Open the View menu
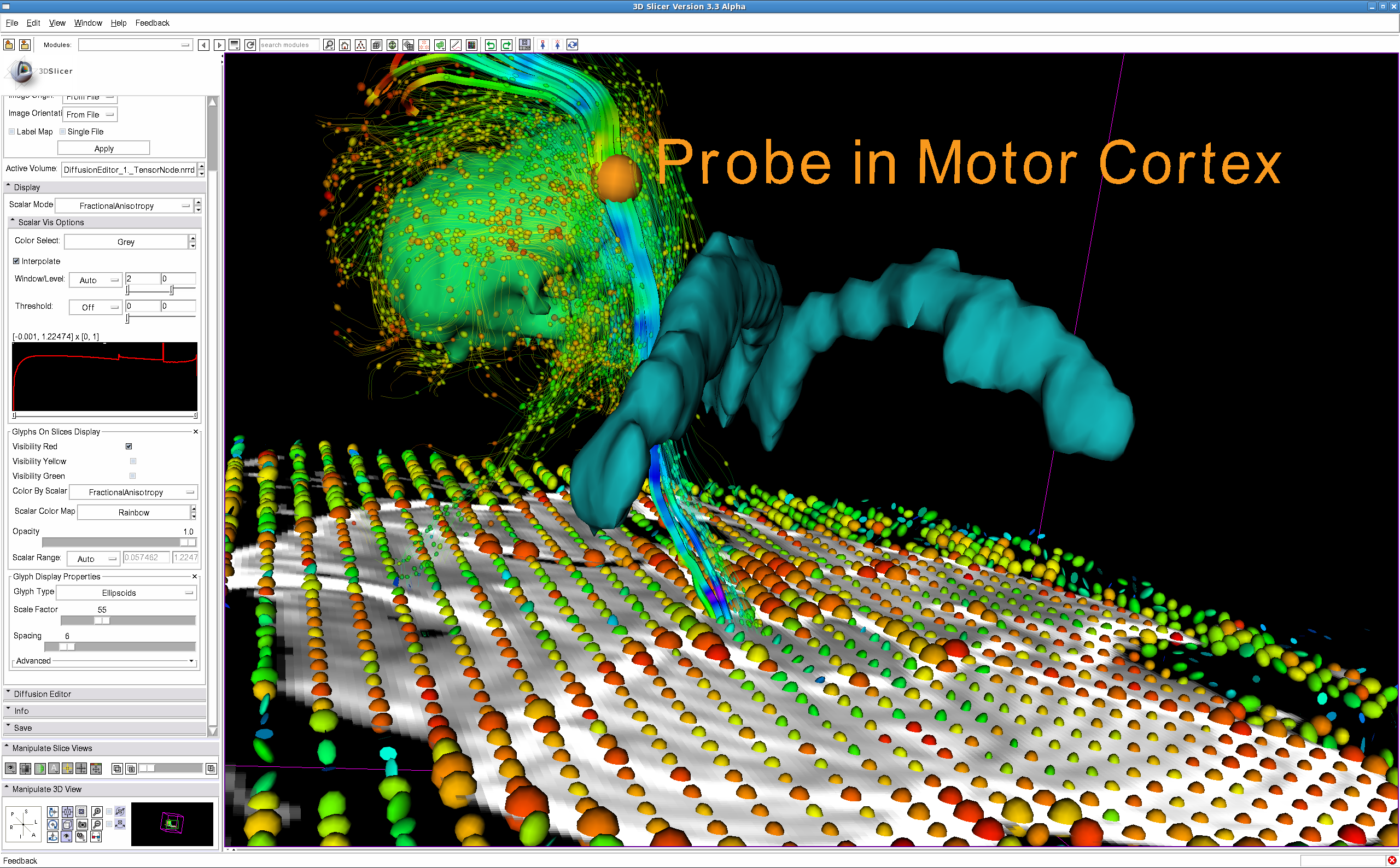The image size is (1400, 868). pos(57,23)
